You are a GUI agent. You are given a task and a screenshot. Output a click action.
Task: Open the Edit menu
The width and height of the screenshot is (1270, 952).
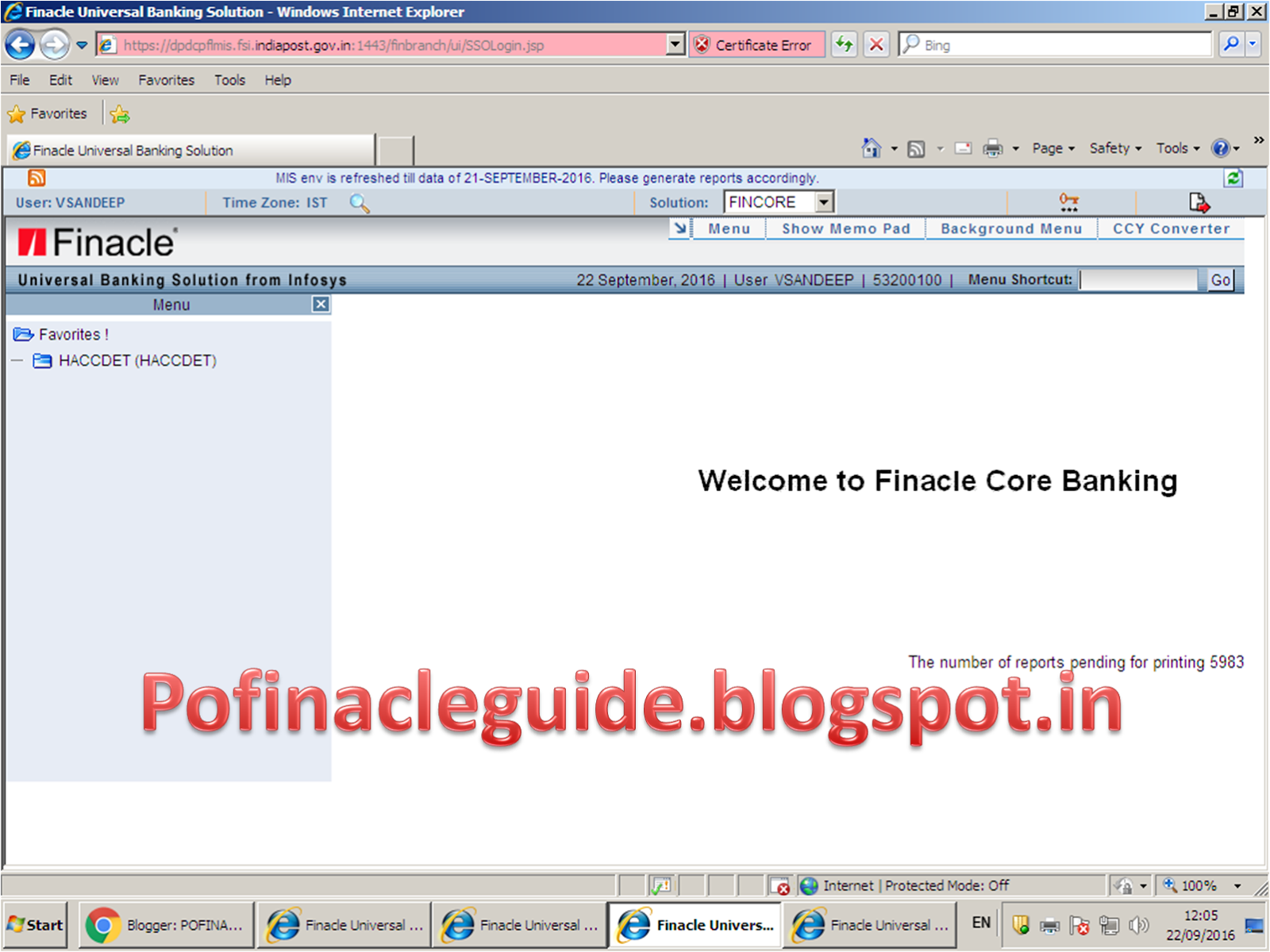(60, 80)
